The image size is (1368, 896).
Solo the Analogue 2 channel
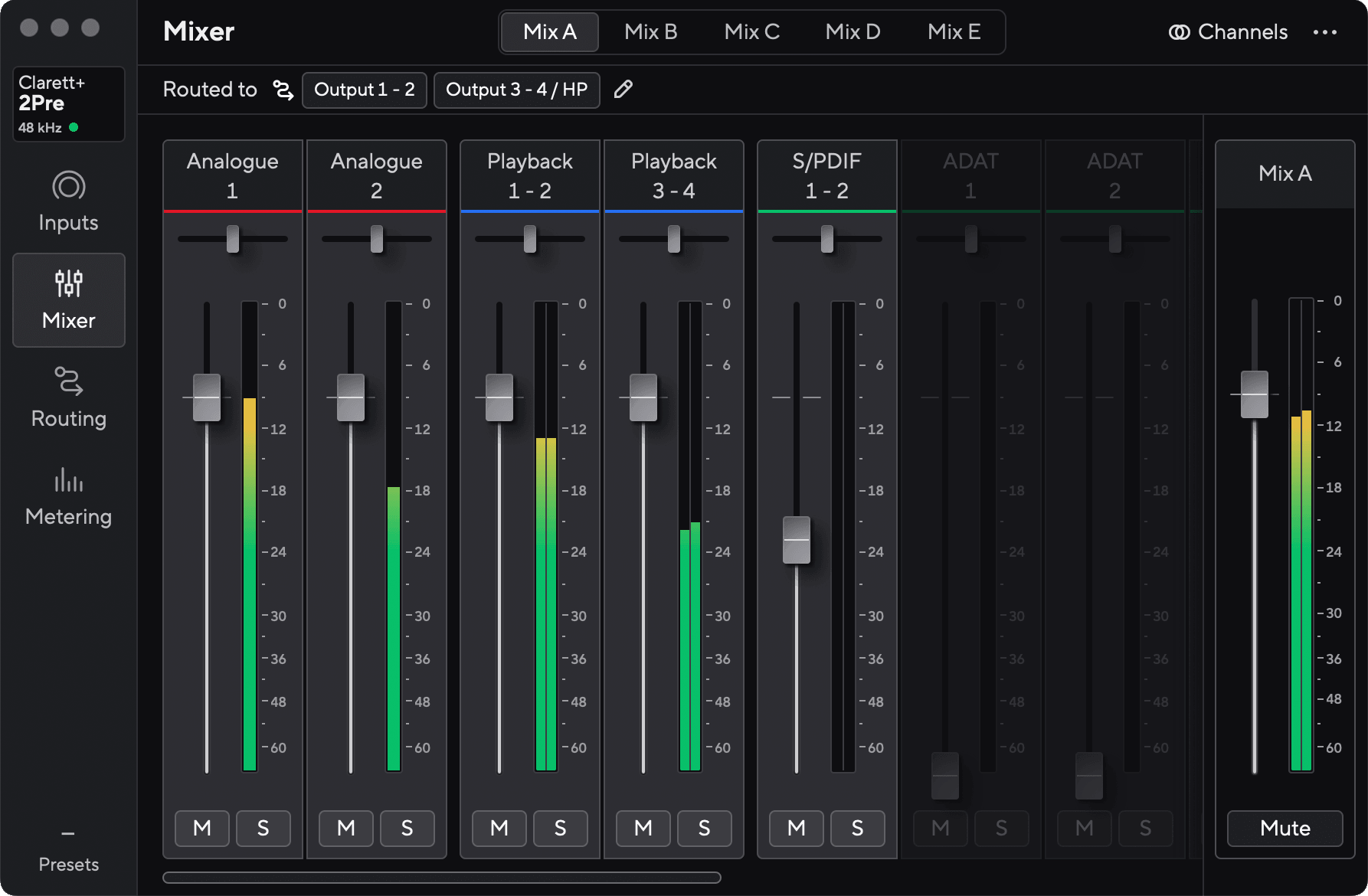tap(407, 828)
